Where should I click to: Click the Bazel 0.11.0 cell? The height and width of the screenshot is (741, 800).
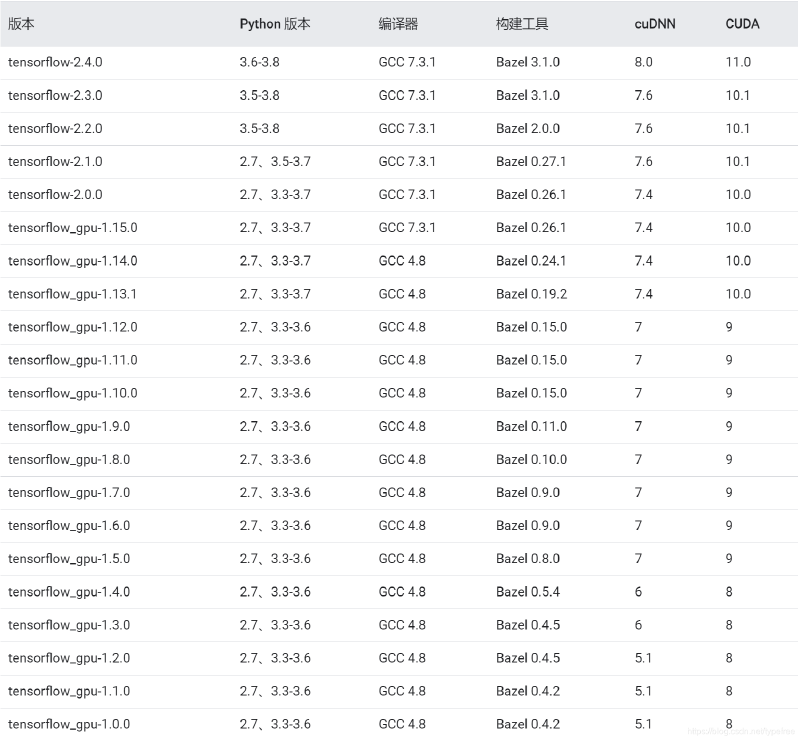click(532, 427)
